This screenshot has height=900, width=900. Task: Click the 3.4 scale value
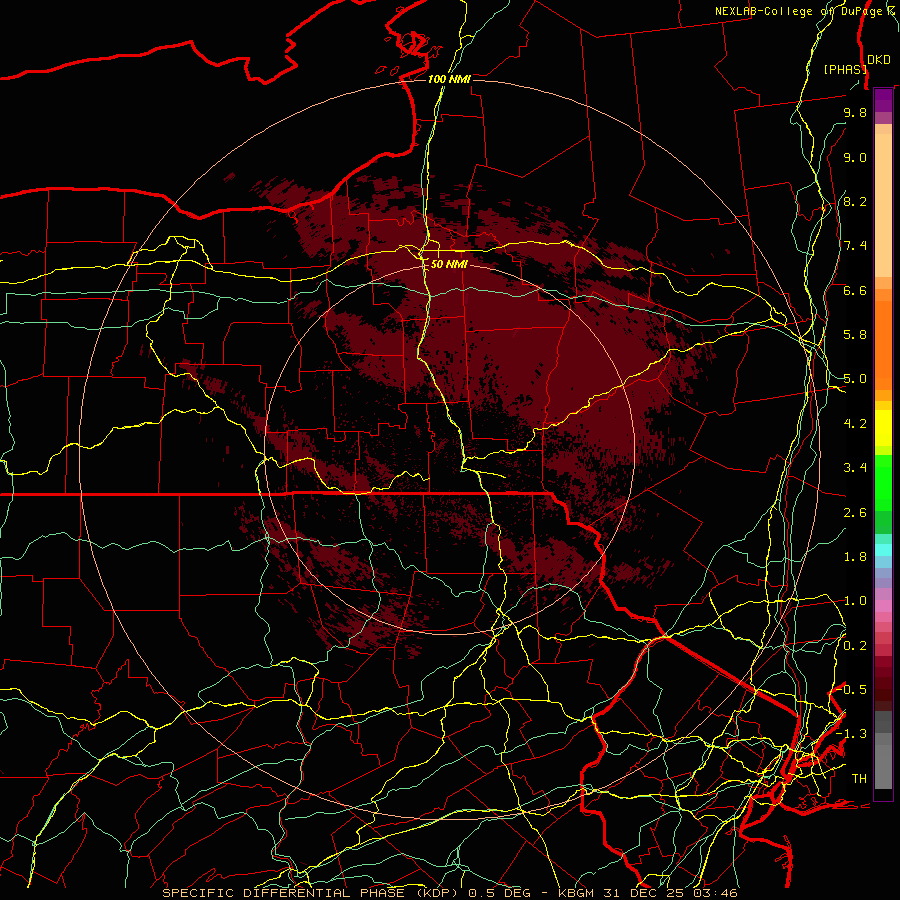click(855, 468)
